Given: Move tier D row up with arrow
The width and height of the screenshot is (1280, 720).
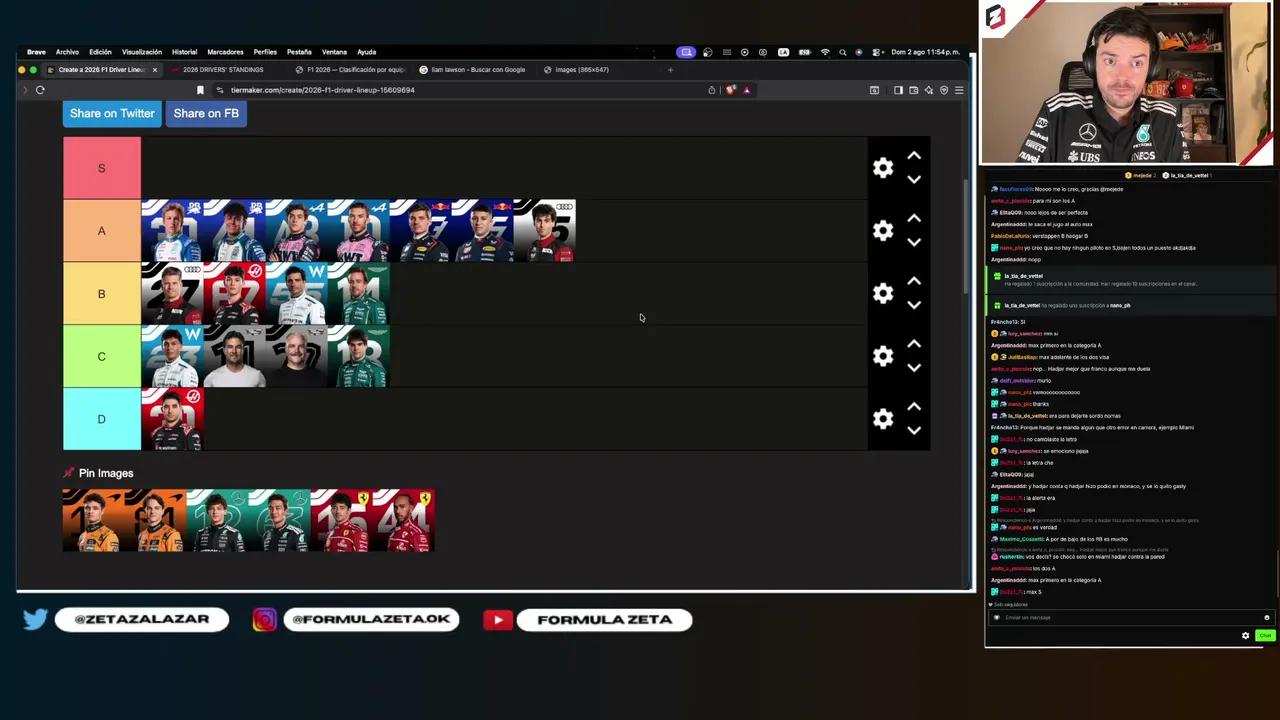Looking at the screenshot, I should [914, 407].
